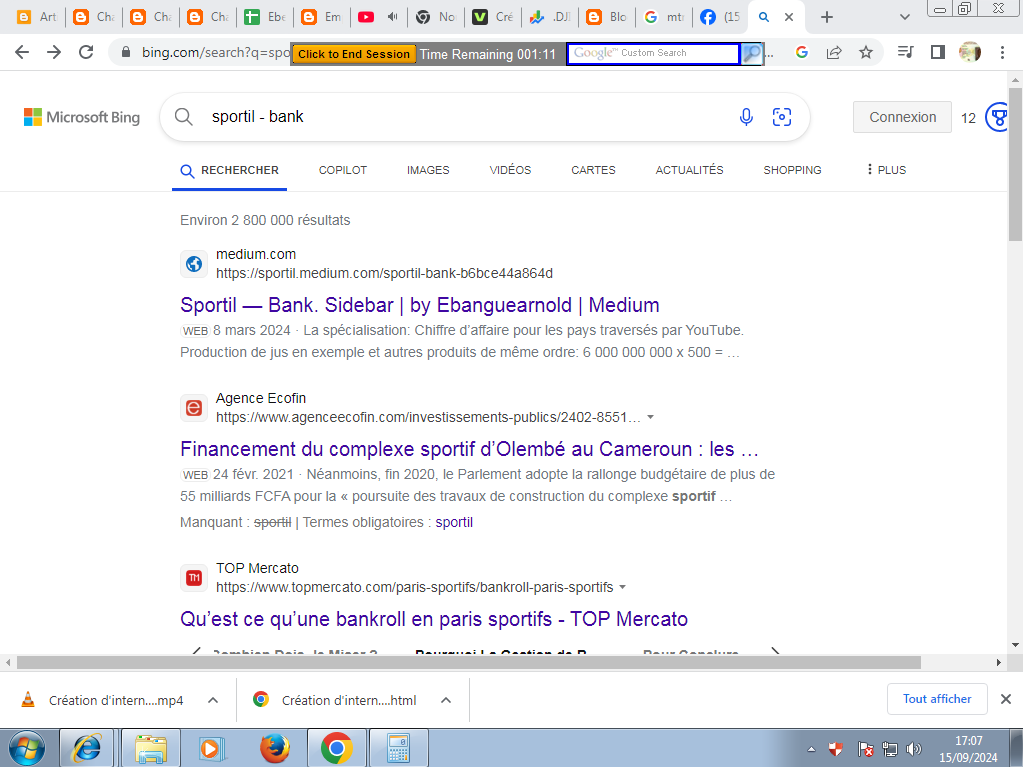Screen dimensions: 1023x767
Task: Open Sportil — Bank Medium result
Action: (x=420, y=305)
